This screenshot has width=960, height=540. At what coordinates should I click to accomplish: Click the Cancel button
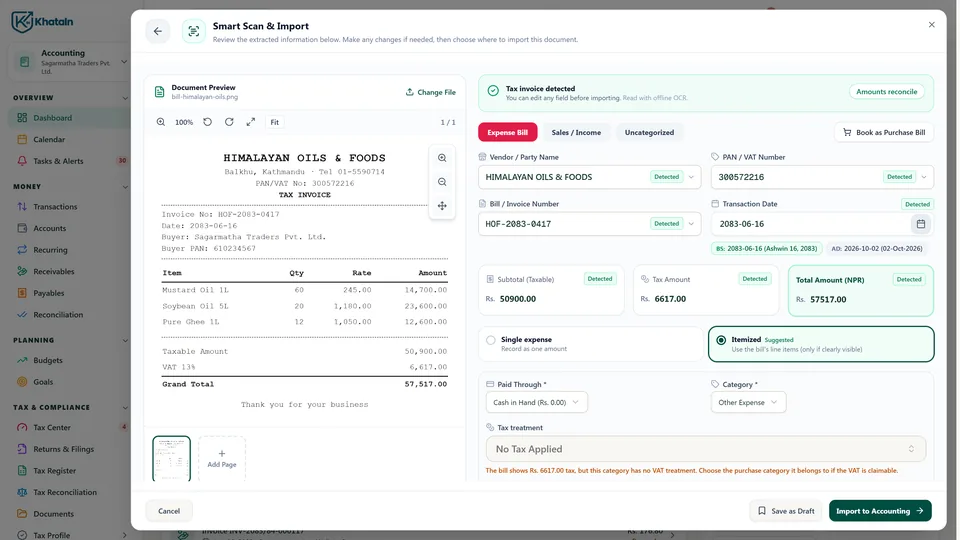pyautogui.click(x=169, y=511)
